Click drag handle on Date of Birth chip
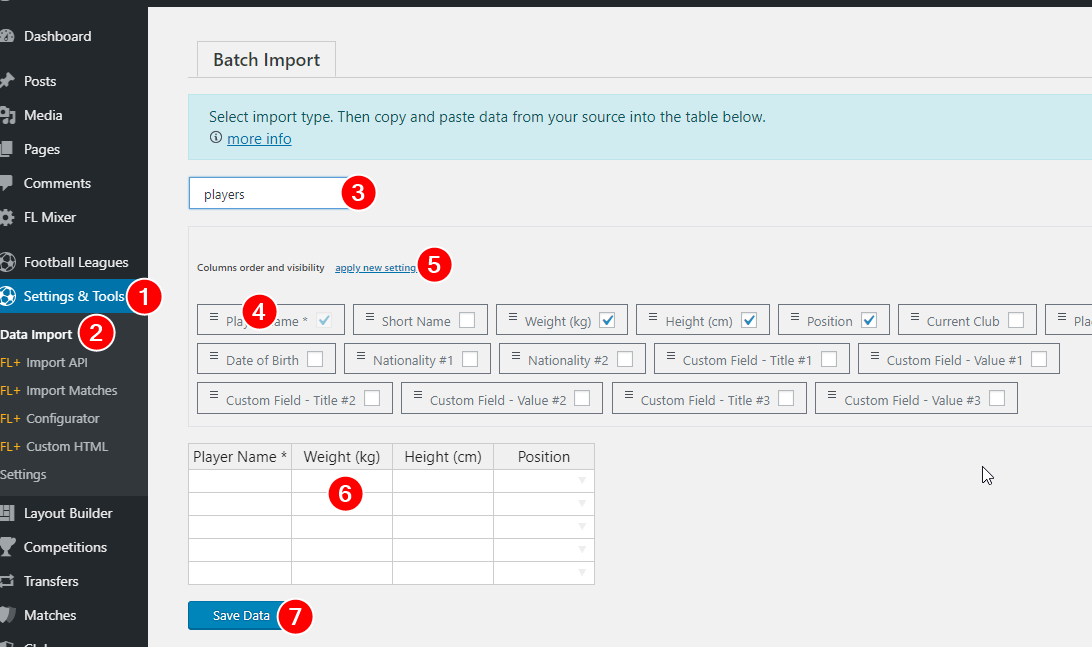The height and width of the screenshot is (647, 1092). point(214,355)
